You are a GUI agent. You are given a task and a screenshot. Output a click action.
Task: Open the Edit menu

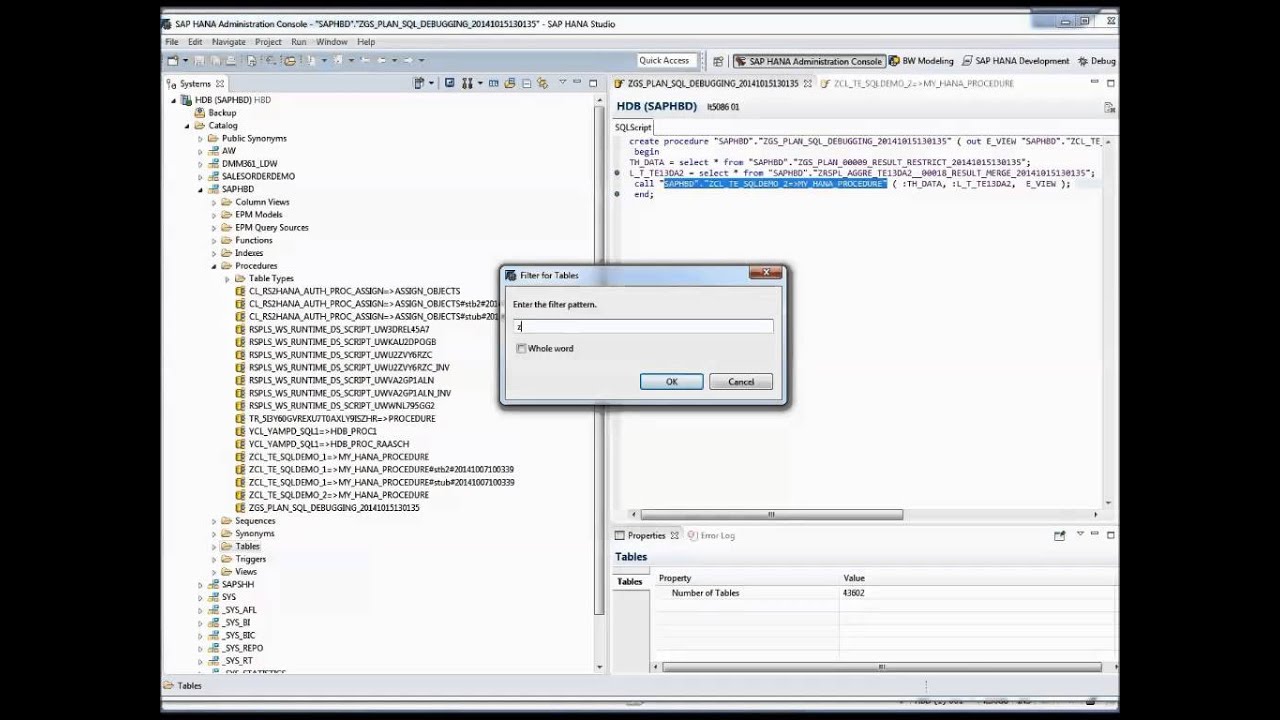pyautogui.click(x=195, y=42)
